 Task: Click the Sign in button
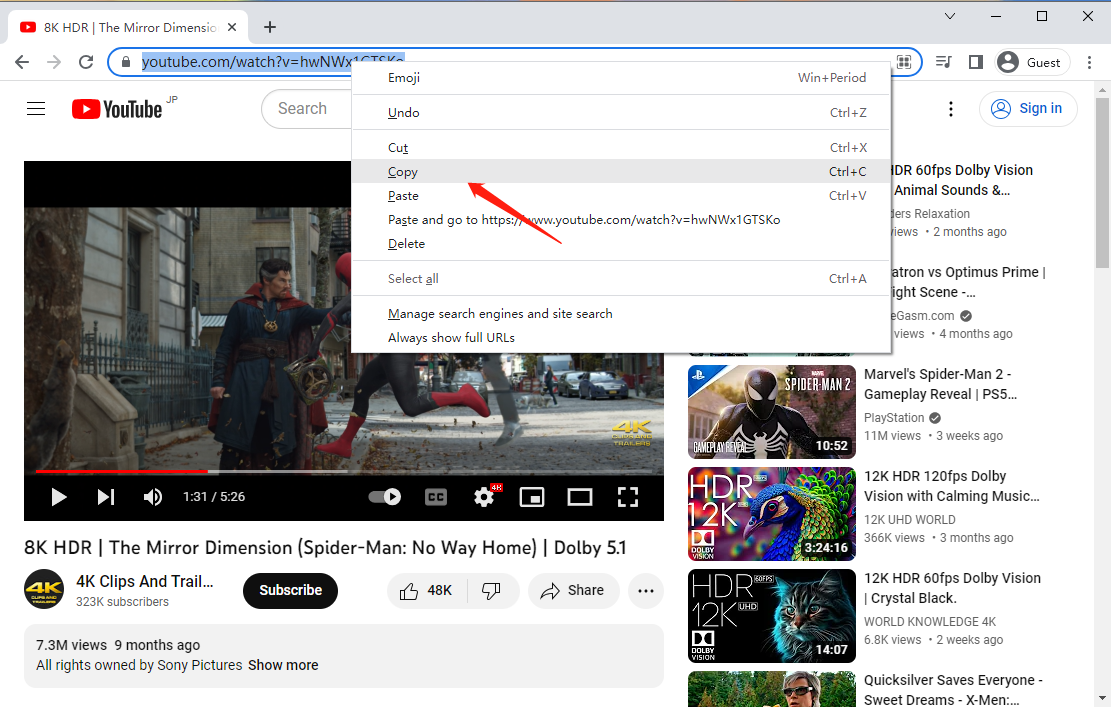[1028, 108]
